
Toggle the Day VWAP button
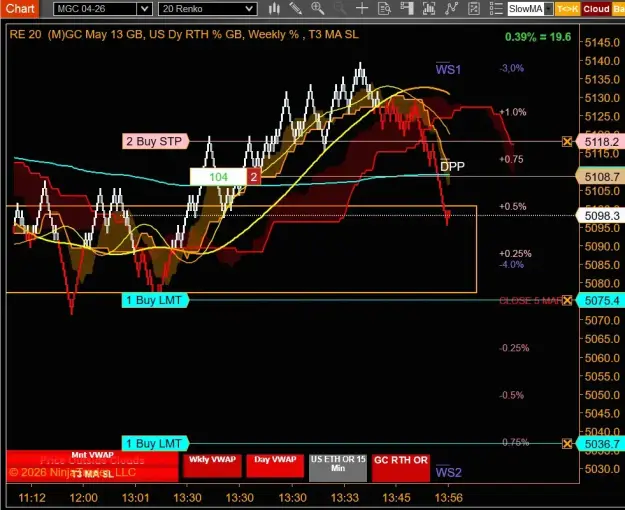(275, 465)
